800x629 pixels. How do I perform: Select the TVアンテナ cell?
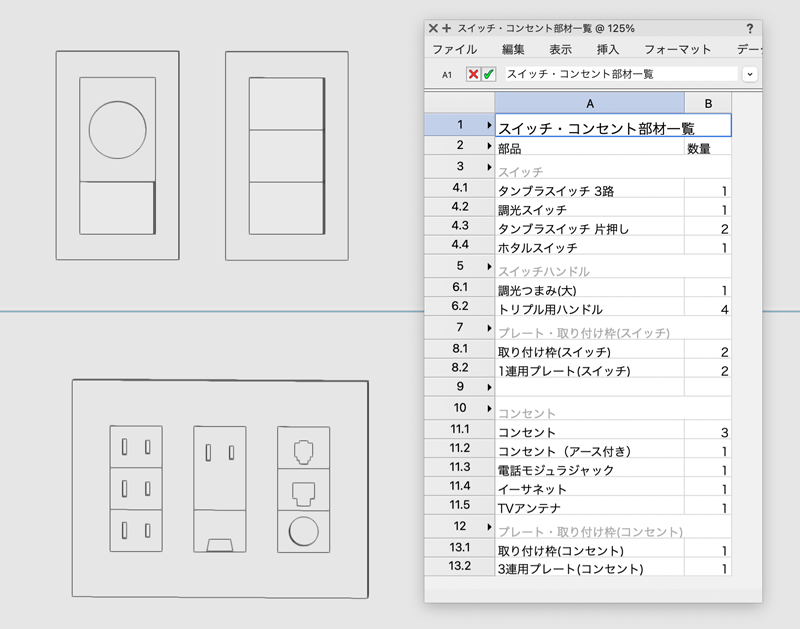coord(589,506)
